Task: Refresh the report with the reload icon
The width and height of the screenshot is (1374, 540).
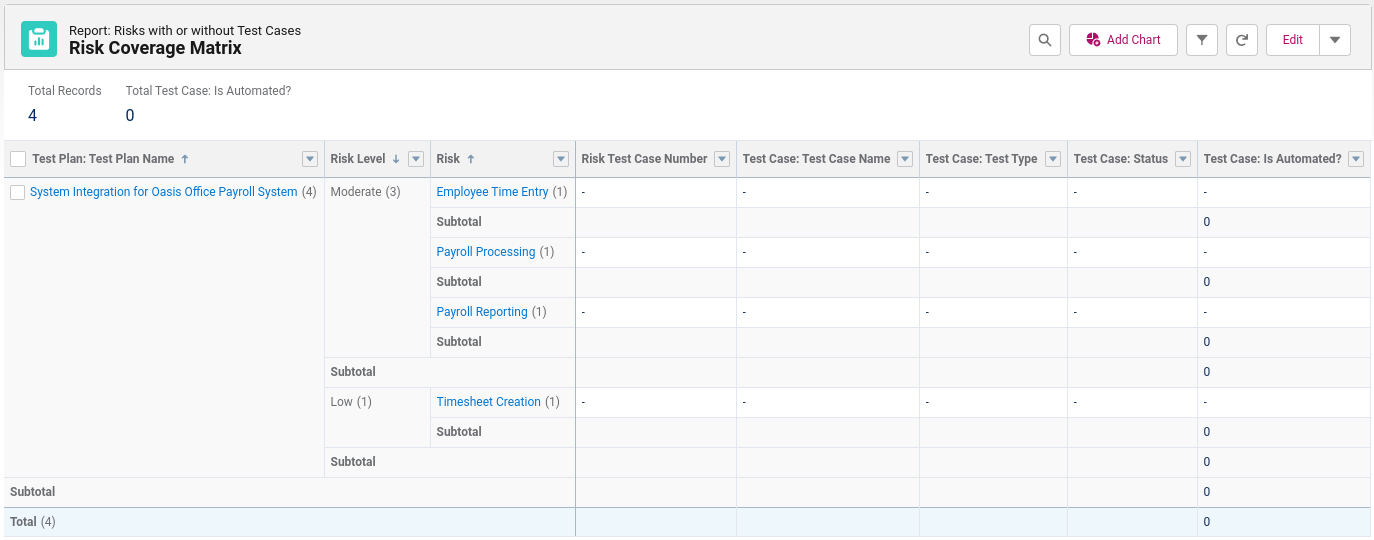Action: pyautogui.click(x=1242, y=40)
